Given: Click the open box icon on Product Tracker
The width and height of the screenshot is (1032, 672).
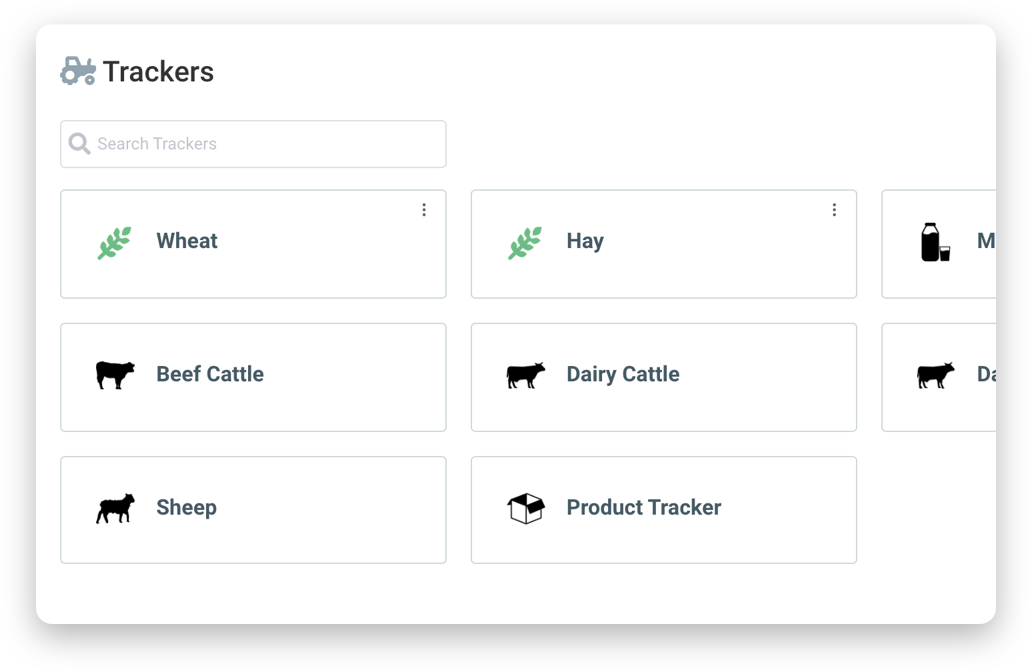Looking at the screenshot, I should [x=524, y=508].
